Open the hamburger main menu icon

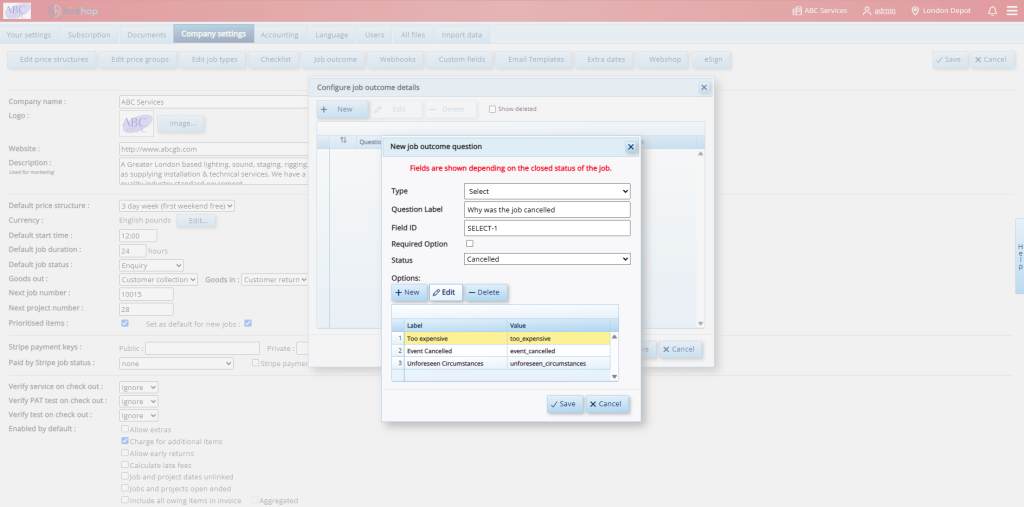[x=1012, y=10]
